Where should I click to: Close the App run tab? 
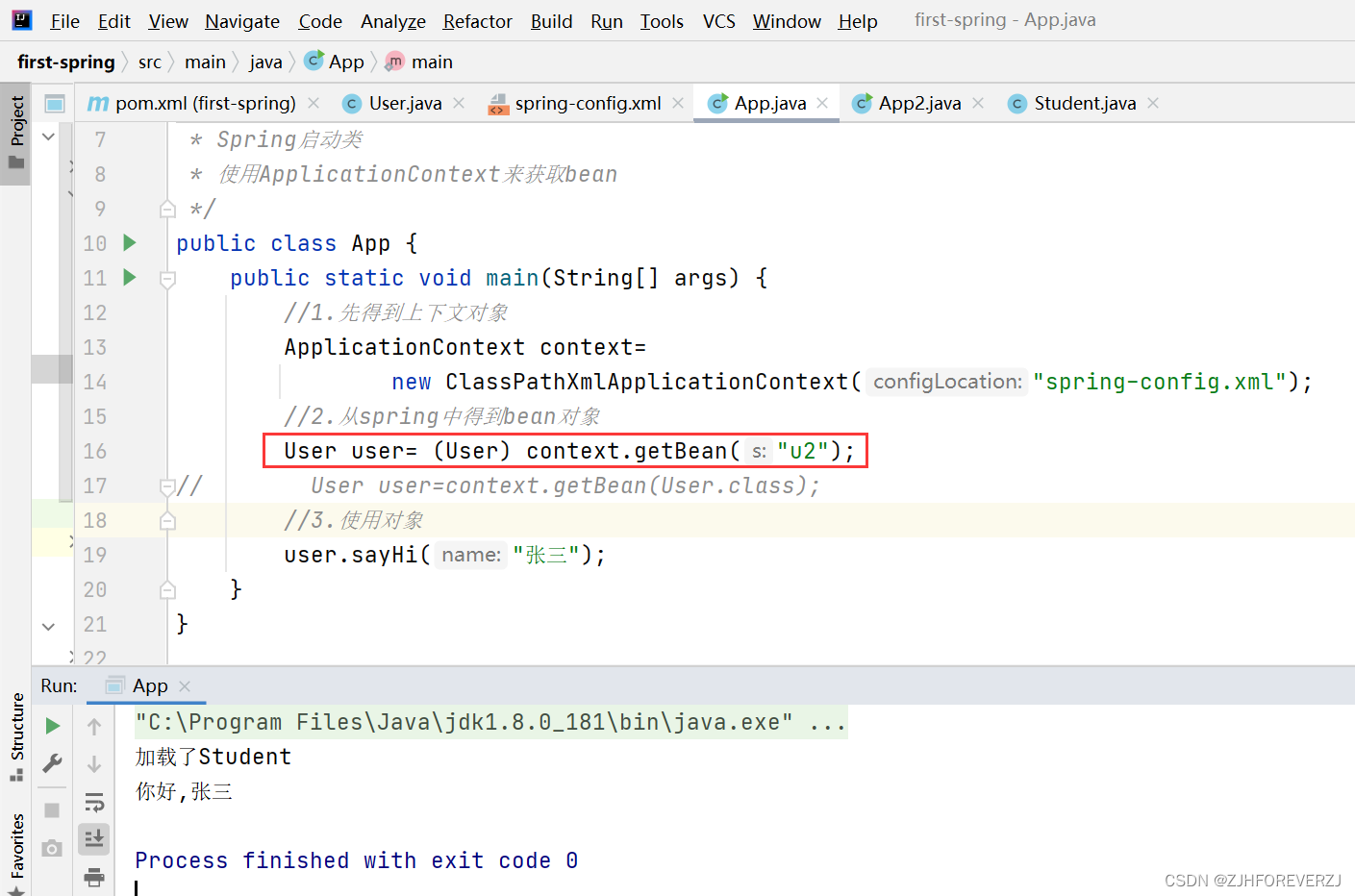point(185,685)
